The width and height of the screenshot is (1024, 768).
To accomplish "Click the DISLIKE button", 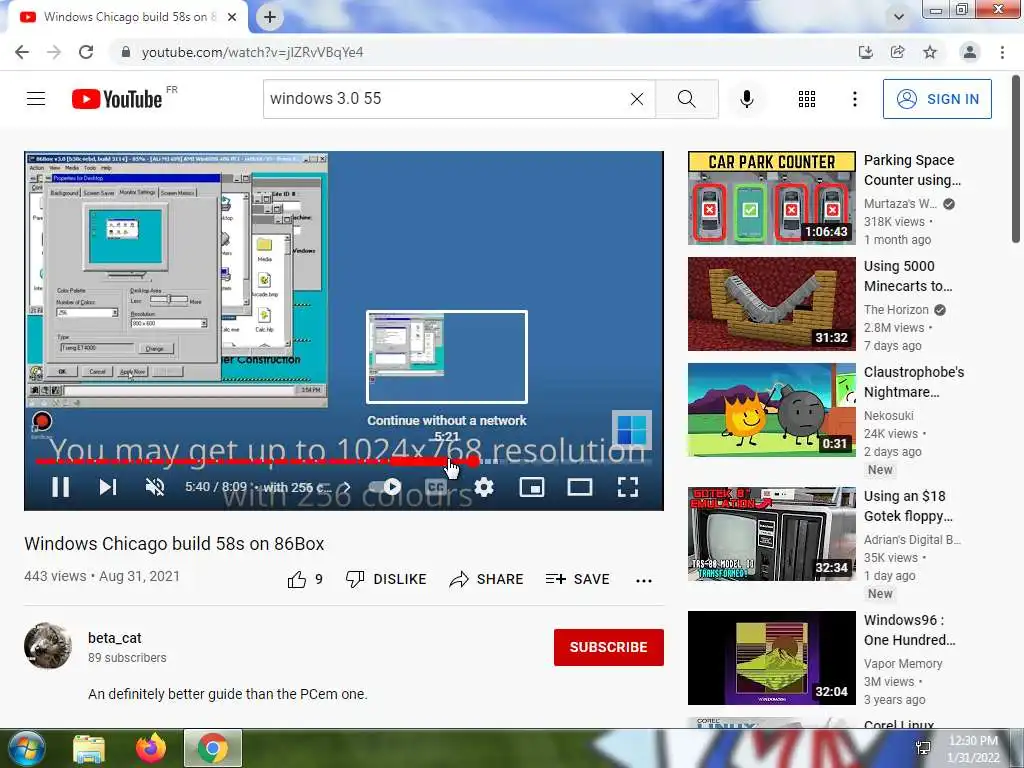I will point(386,579).
